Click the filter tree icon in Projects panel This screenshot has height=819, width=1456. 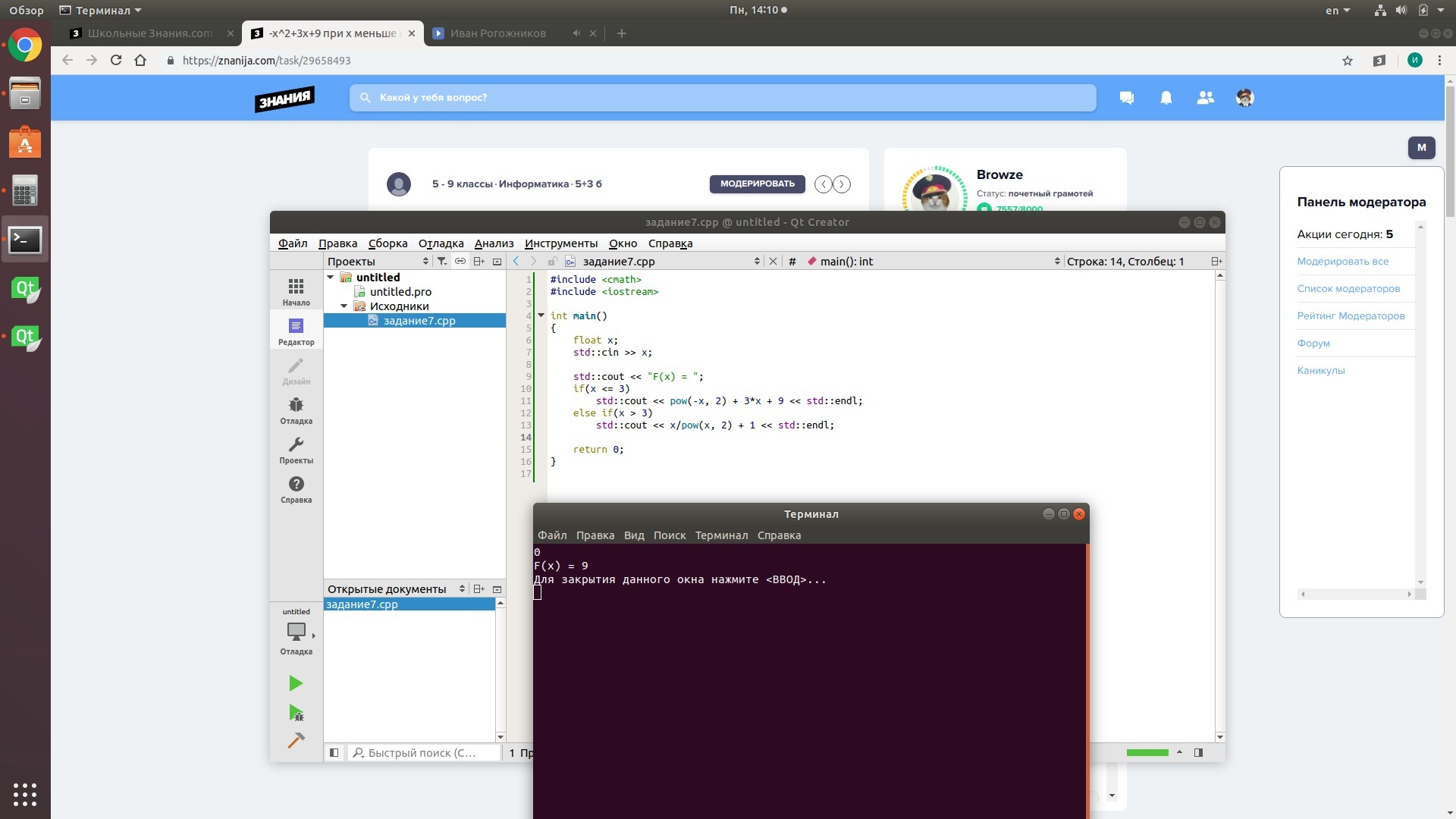click(442, 261)
